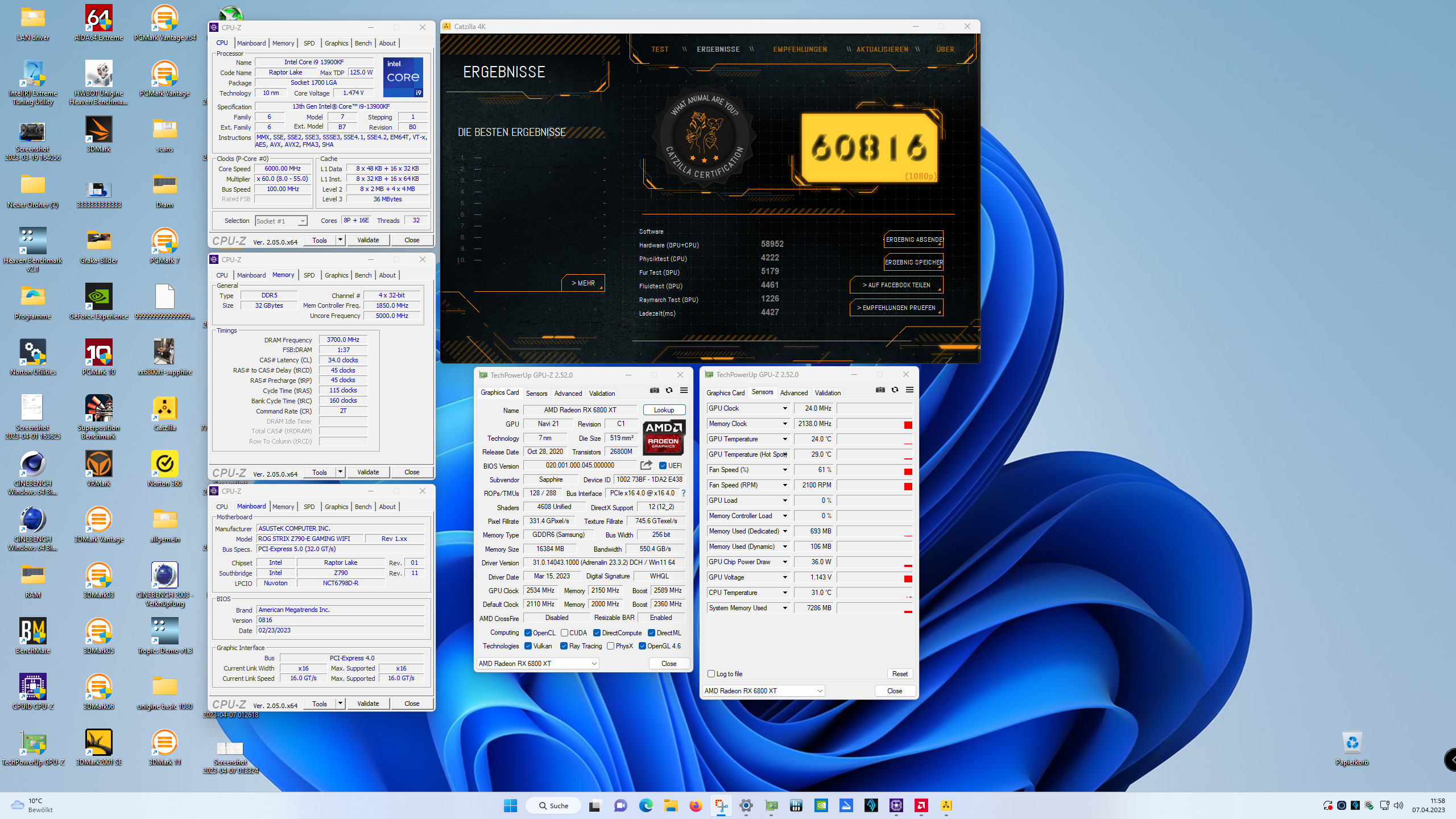The width and height of the screenshot is (1456, 819).
Task: Click the taskbar Suche search box
Action: coord(553,805)
